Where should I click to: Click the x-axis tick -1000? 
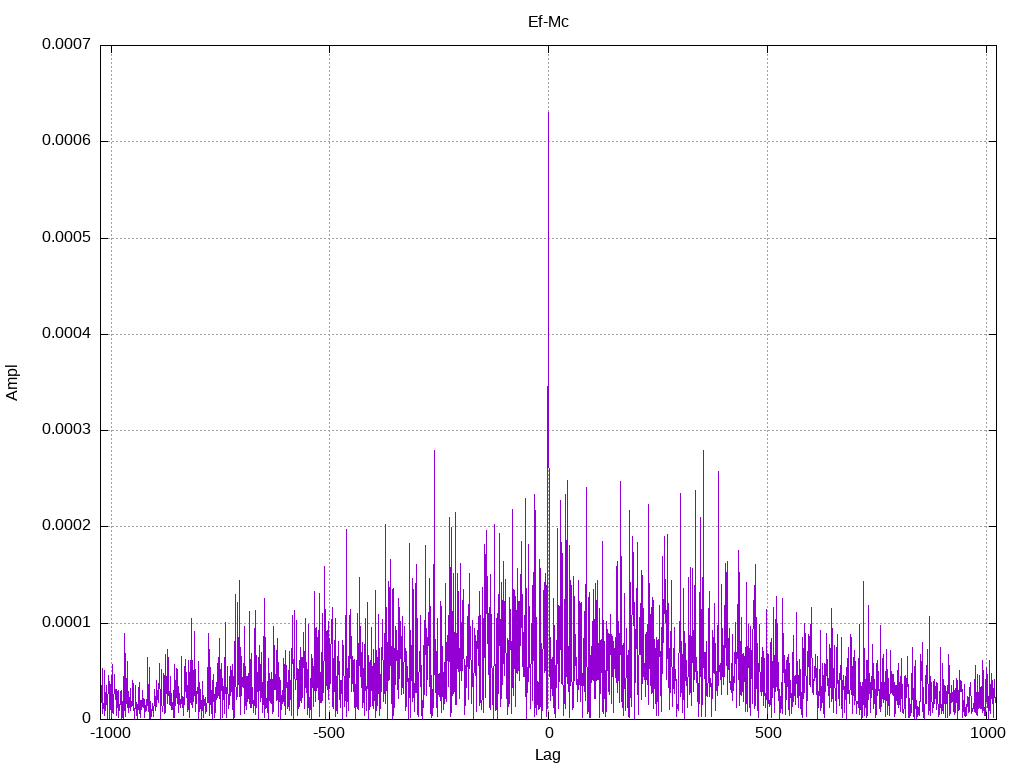pos(110,733)
